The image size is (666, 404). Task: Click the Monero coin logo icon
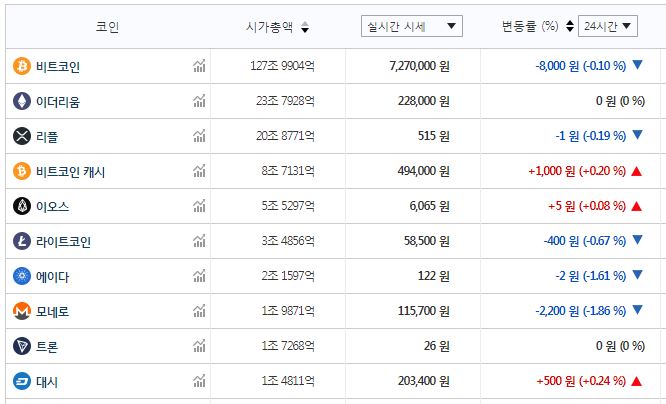pyautogui.click(x=21, y=311)
